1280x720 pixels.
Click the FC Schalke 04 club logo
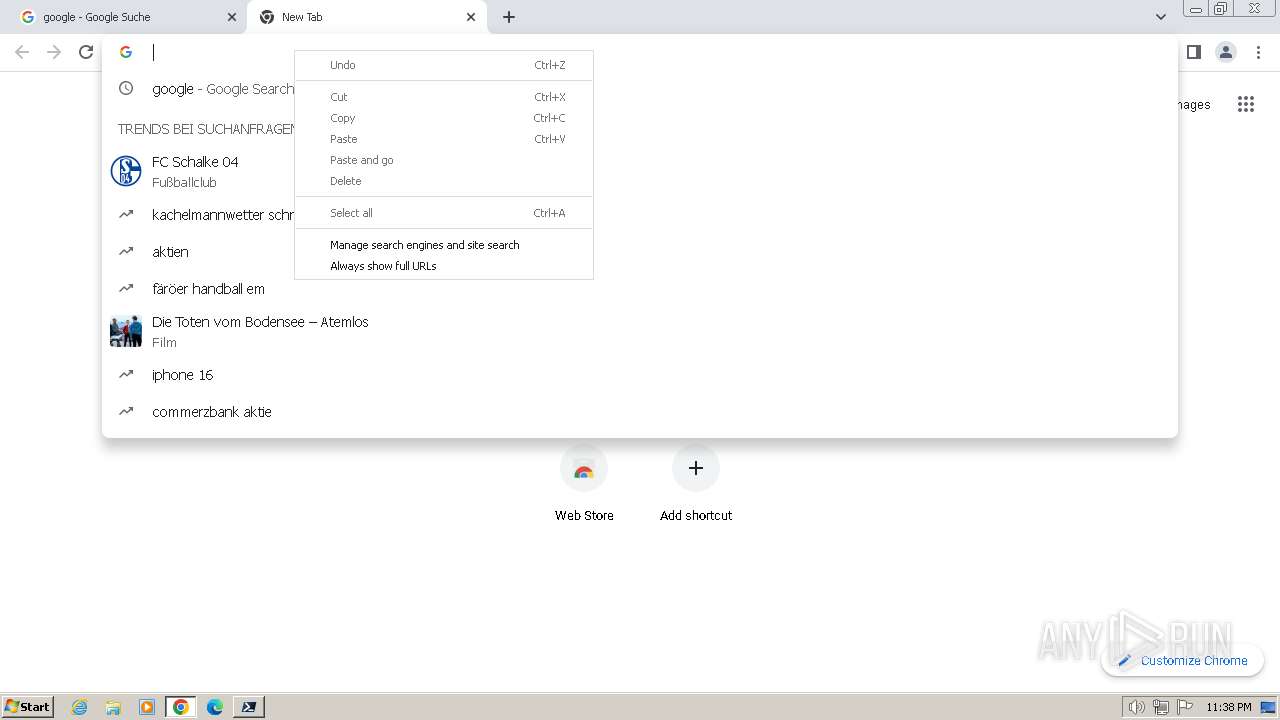tap(126, 171)
